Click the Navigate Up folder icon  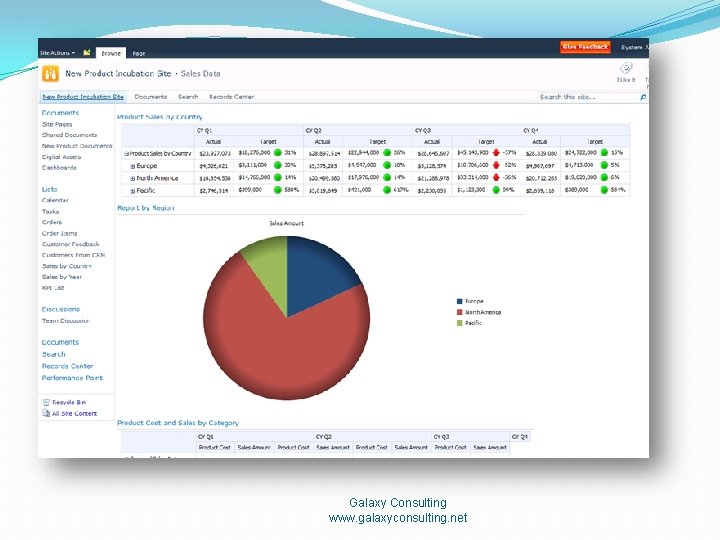click(x=86, y=52)
